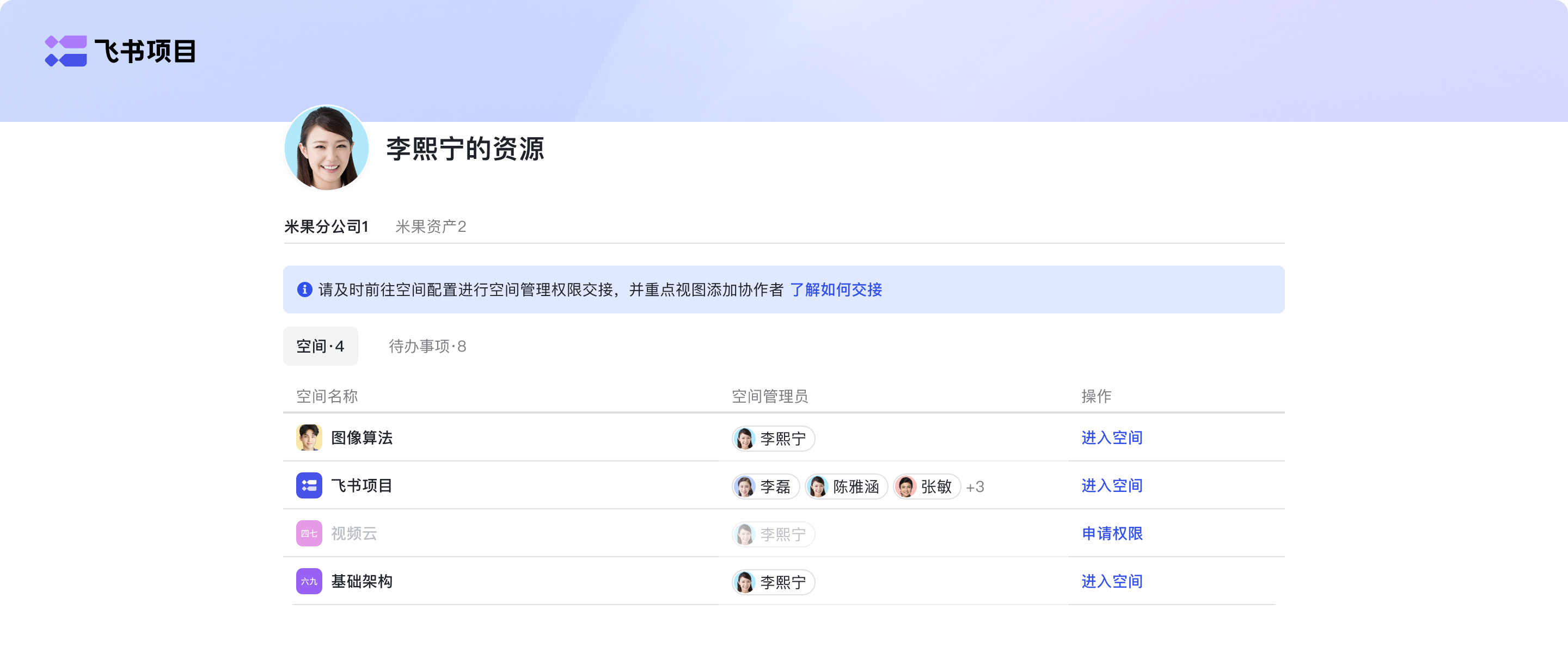The height and width of the screenshot is (665, 1568).
Task: Switch to the 米果资产2 tab
Action: pyautogui.click(x=431, y=227)
